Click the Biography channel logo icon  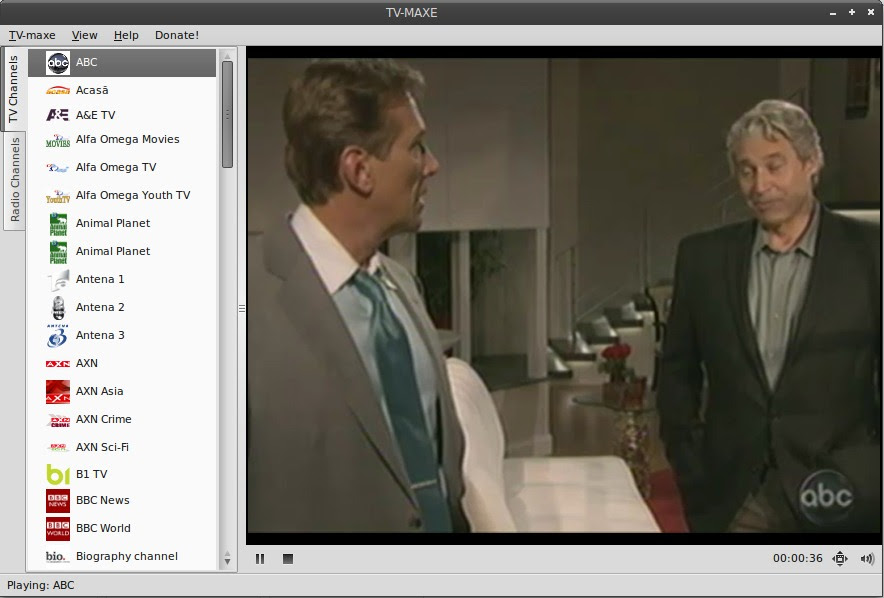58,557
